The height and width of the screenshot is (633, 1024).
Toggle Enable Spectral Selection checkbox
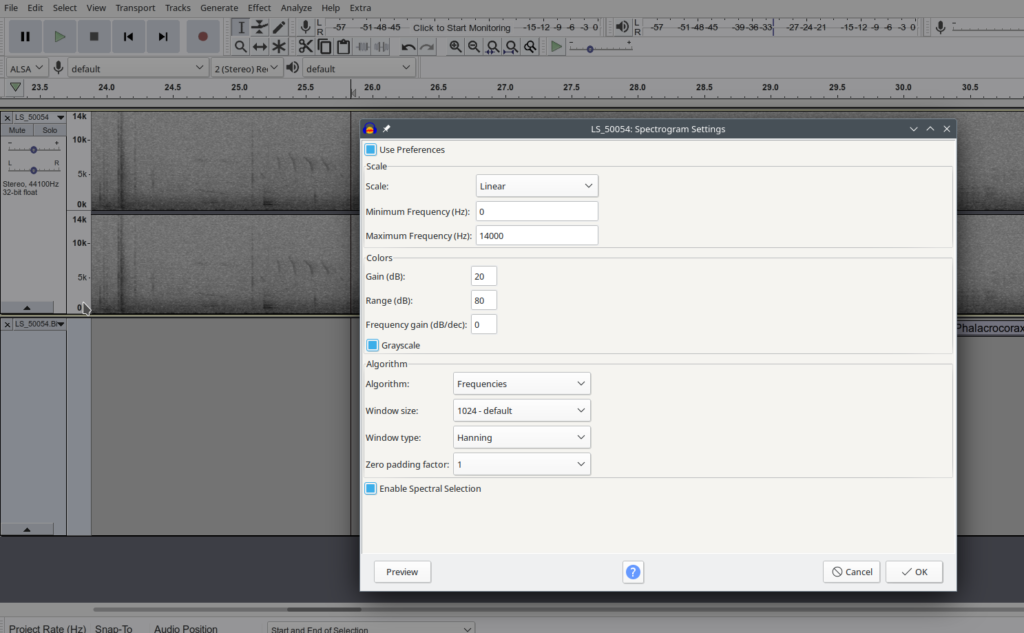pyautogui.click(x=370, y=489)
